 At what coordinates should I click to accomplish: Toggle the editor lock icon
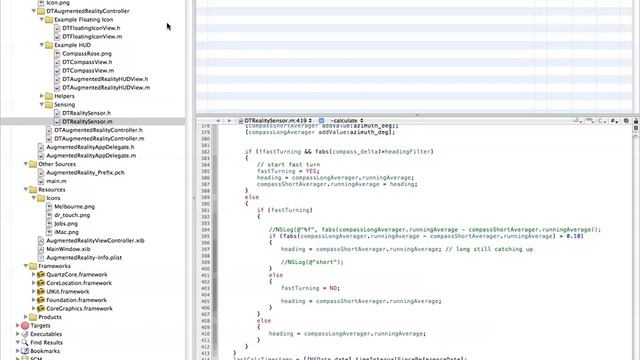pyautogui.click(x=636, y=121)
